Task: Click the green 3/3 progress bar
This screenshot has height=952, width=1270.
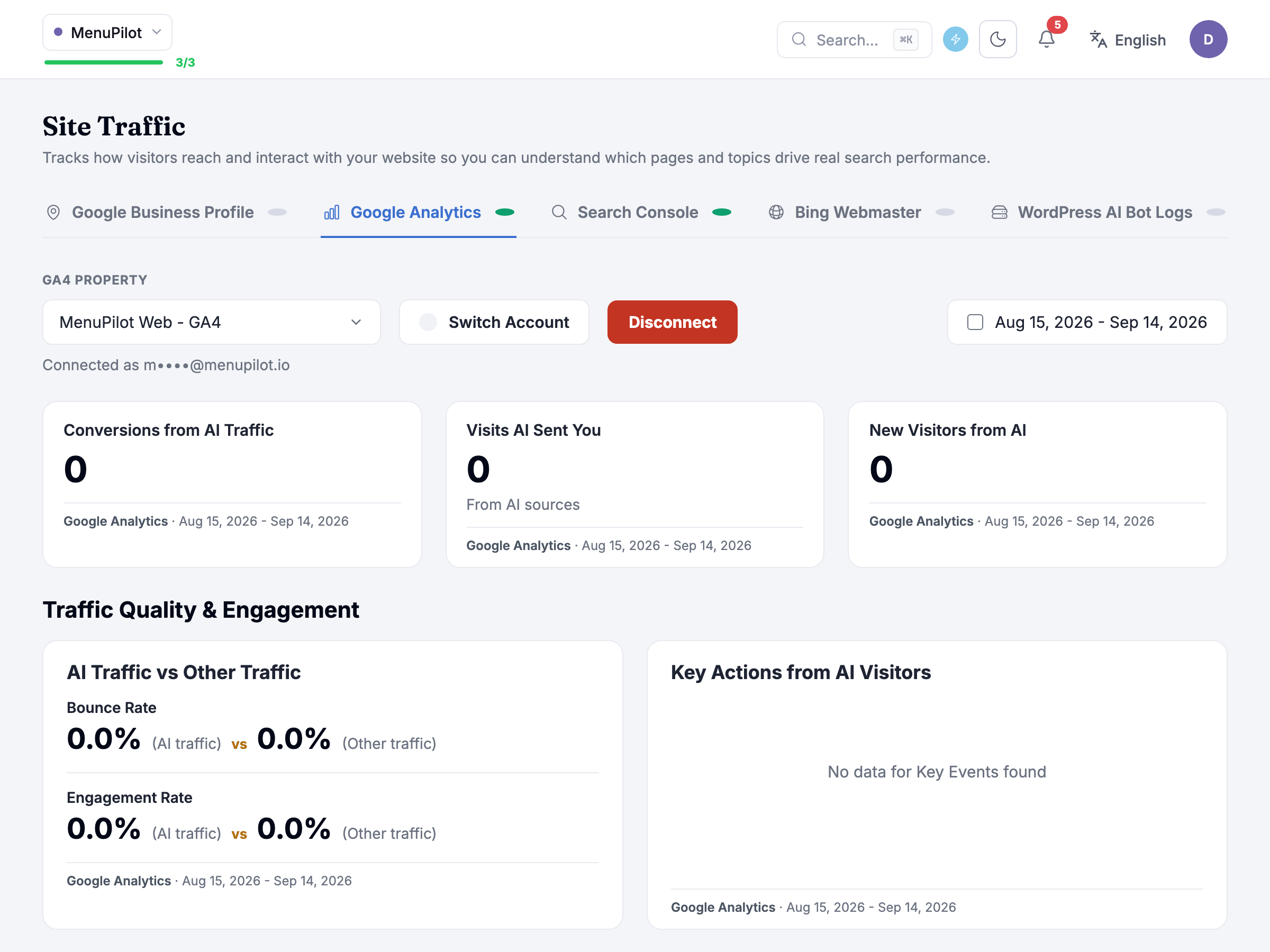Action: coord(103,62)
